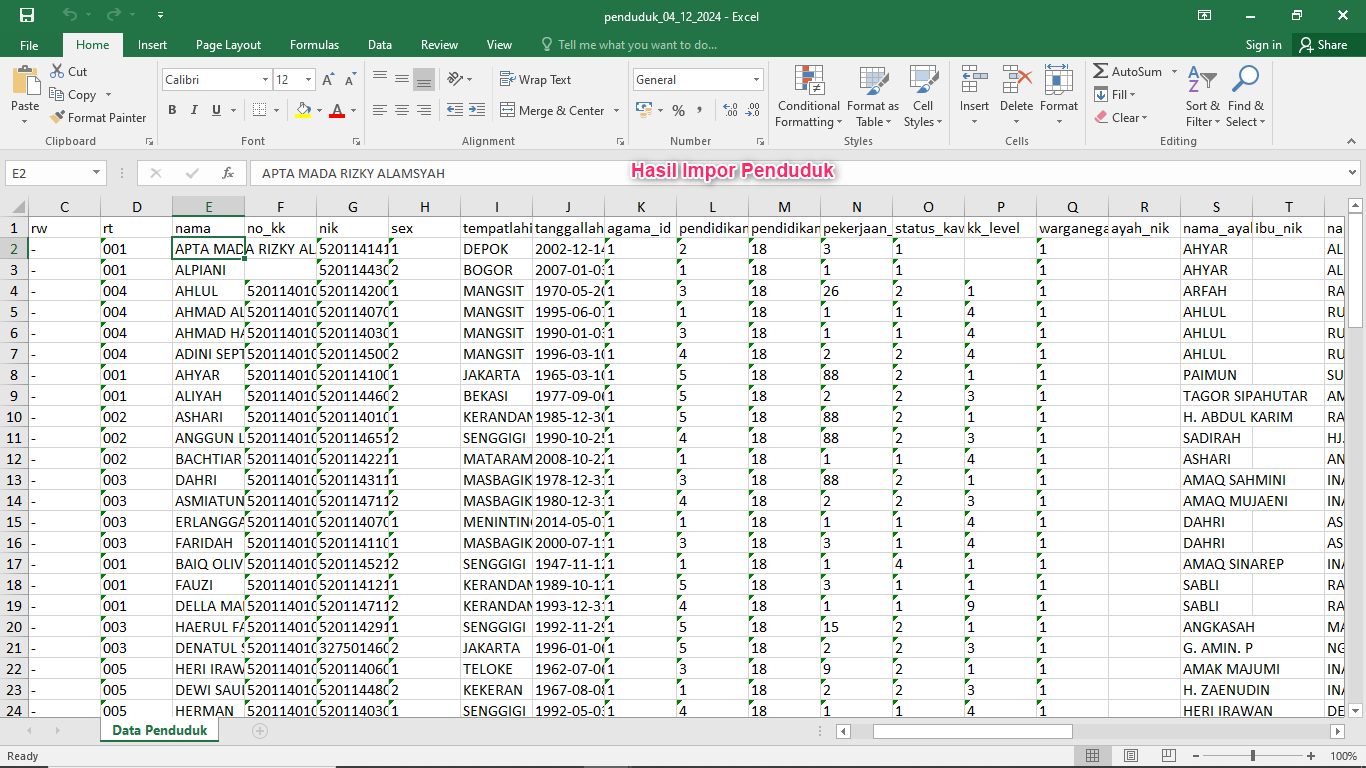Open the Format cells menu
Viewport: 1366px width, 768px height.
click(x=1059, y=96)
